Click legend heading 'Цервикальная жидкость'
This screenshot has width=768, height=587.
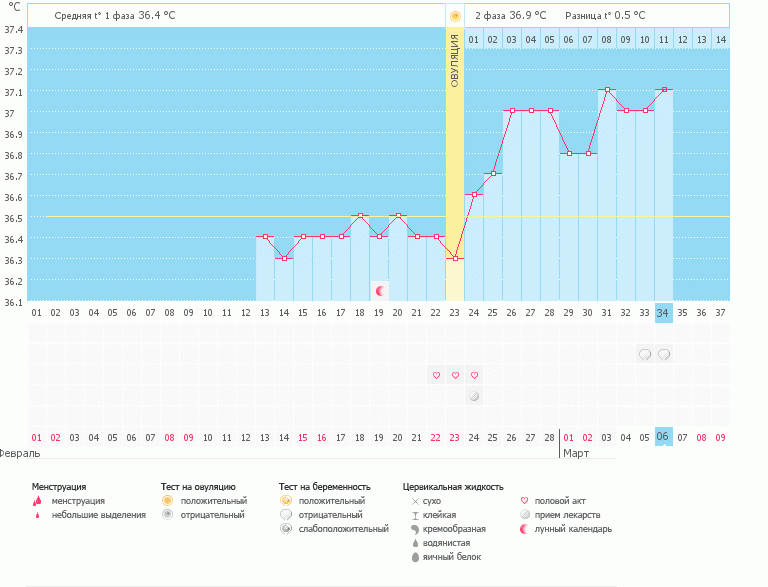point(453,487)
